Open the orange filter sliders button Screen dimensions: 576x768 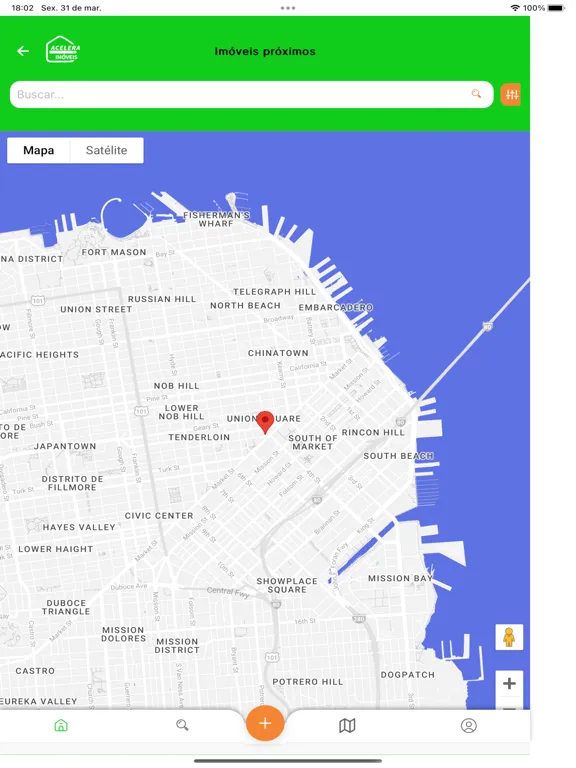click(511, 95)
